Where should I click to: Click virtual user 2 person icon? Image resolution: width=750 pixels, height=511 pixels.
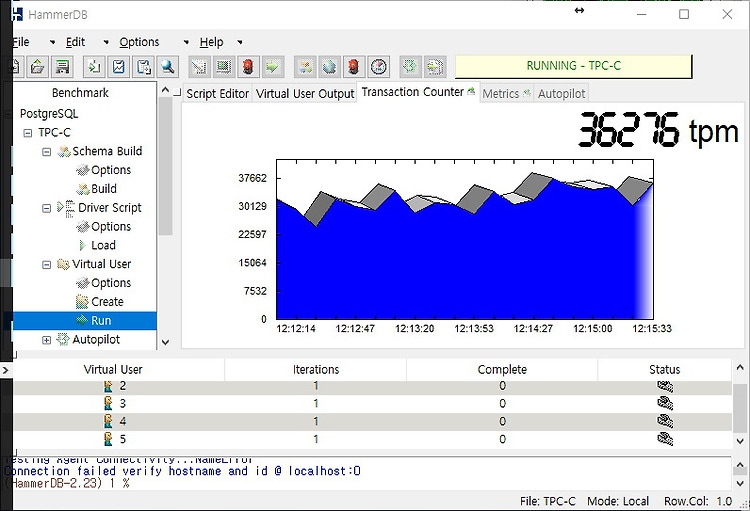tap(108, 386)
